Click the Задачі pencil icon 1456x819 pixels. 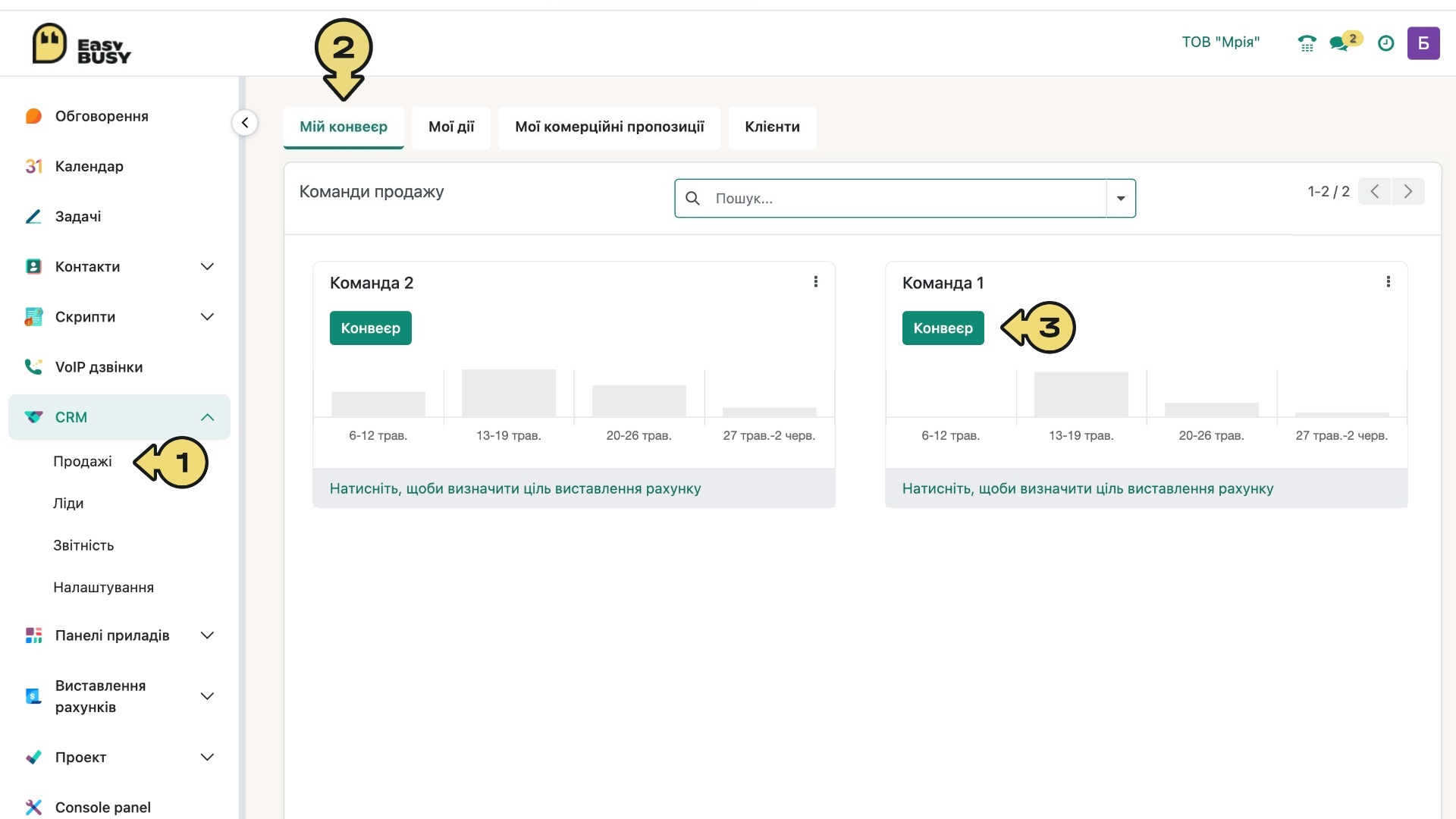pyautogui.click(x=33, y=216)
